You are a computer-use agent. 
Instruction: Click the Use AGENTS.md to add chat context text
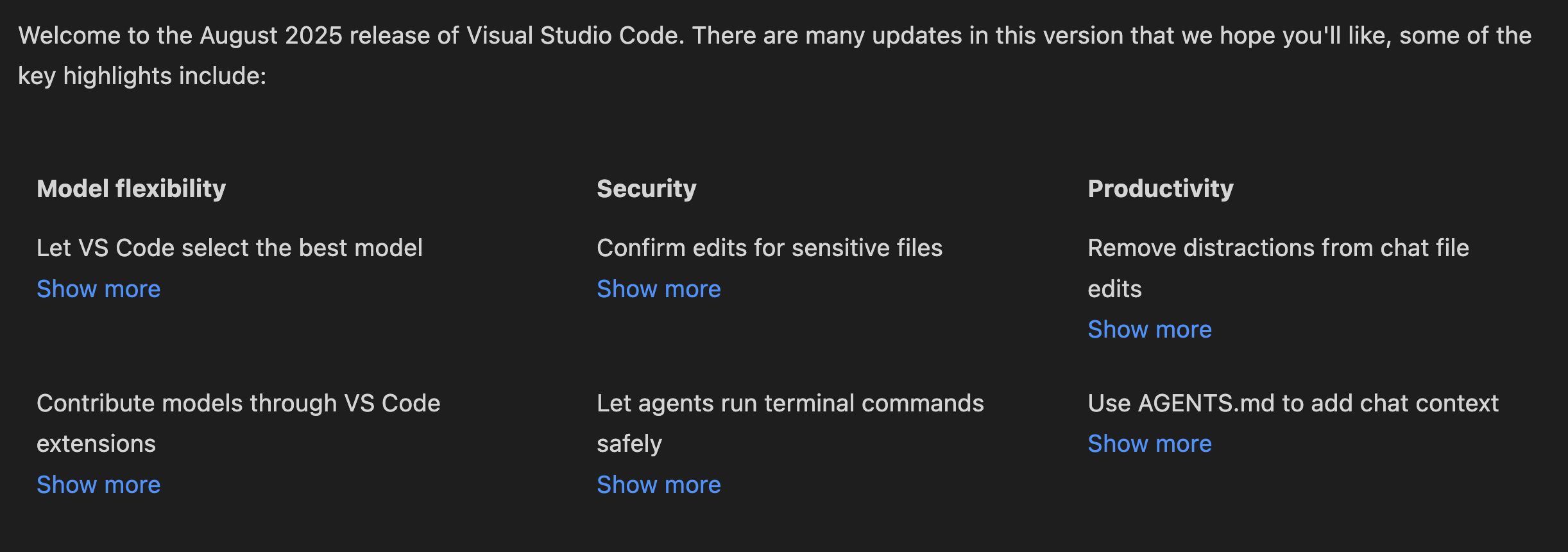pyautogui.click(x=1293, y=403)
